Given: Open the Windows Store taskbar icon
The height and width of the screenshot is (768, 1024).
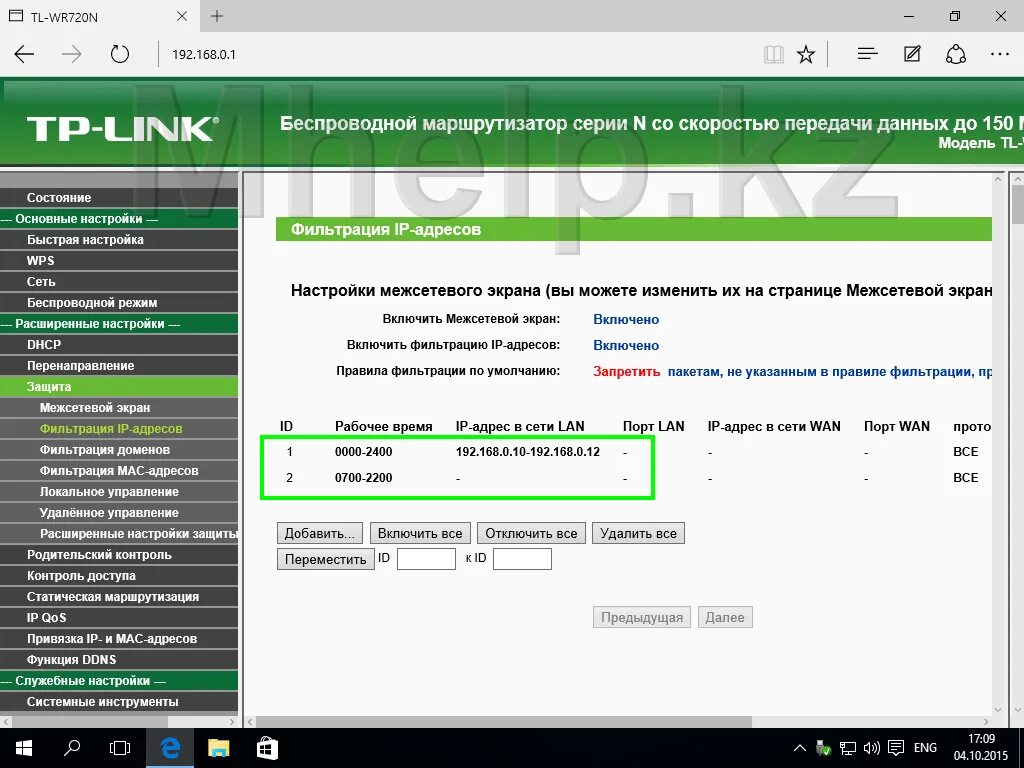Looking at the screenshot, I should click(267, 748).
